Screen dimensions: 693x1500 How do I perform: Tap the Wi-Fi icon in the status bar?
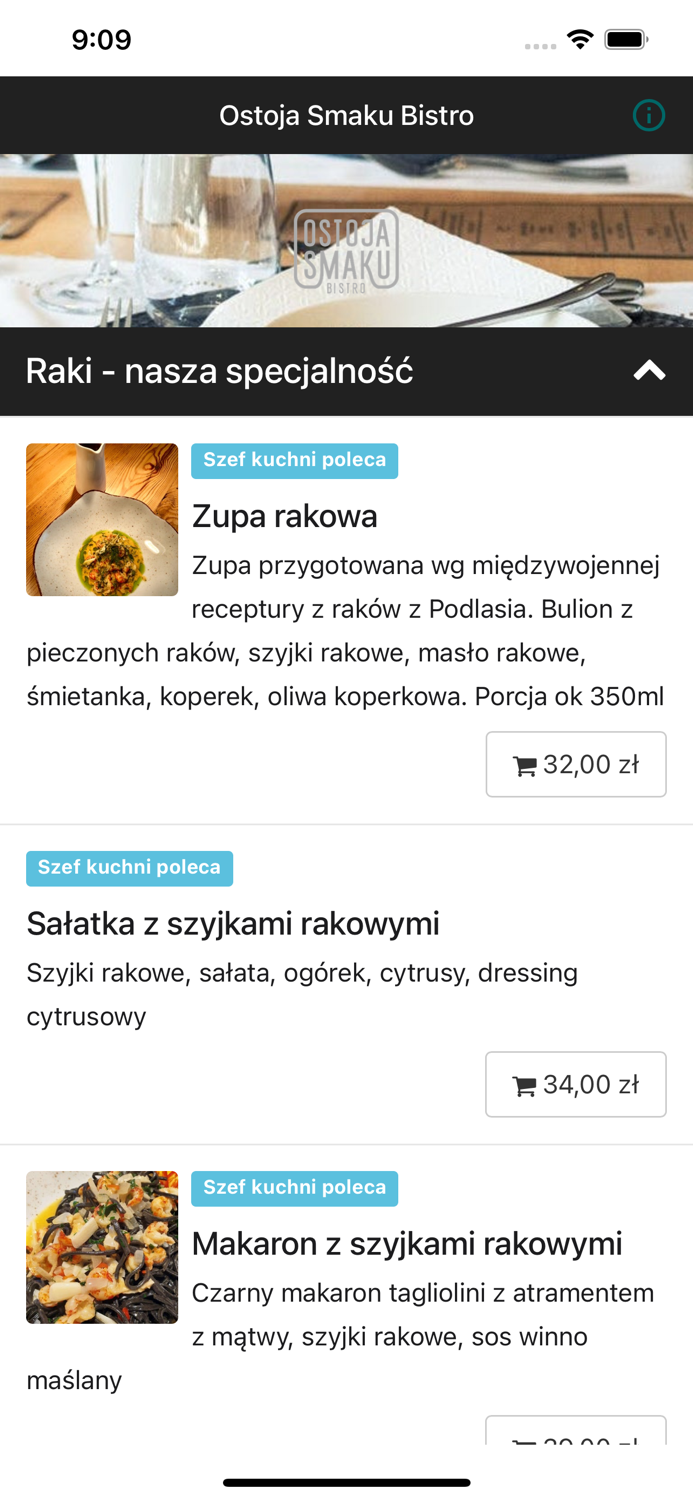tap(582, 38)
